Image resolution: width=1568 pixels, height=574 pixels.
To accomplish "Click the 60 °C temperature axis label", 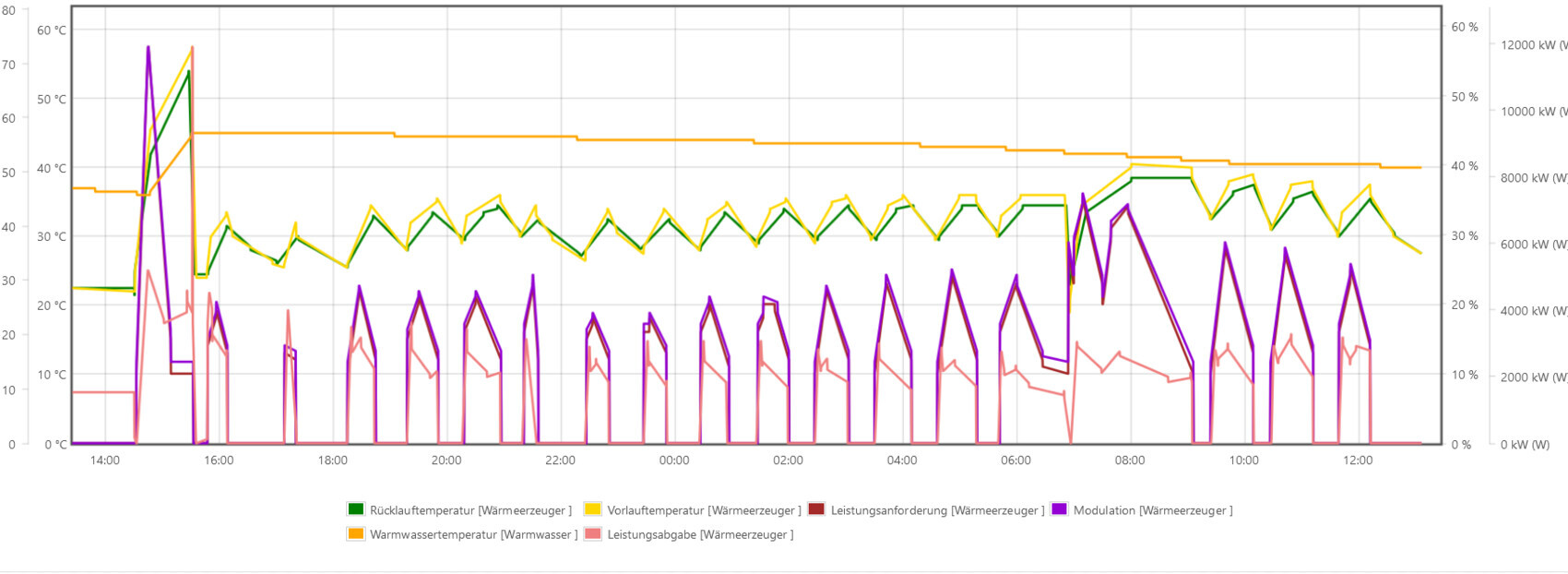I will click(52, 30).
